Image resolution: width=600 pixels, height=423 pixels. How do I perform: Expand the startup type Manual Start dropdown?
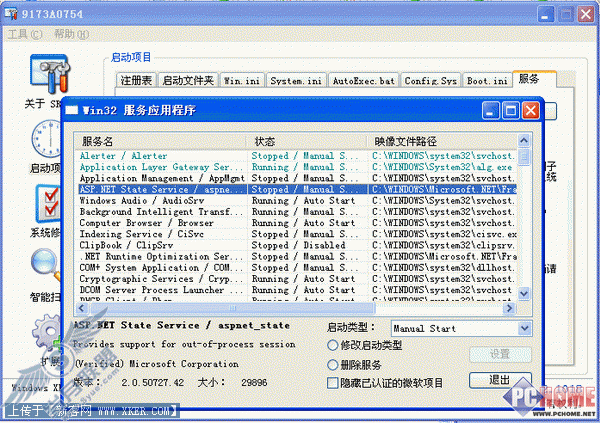[x=525, y=328]
